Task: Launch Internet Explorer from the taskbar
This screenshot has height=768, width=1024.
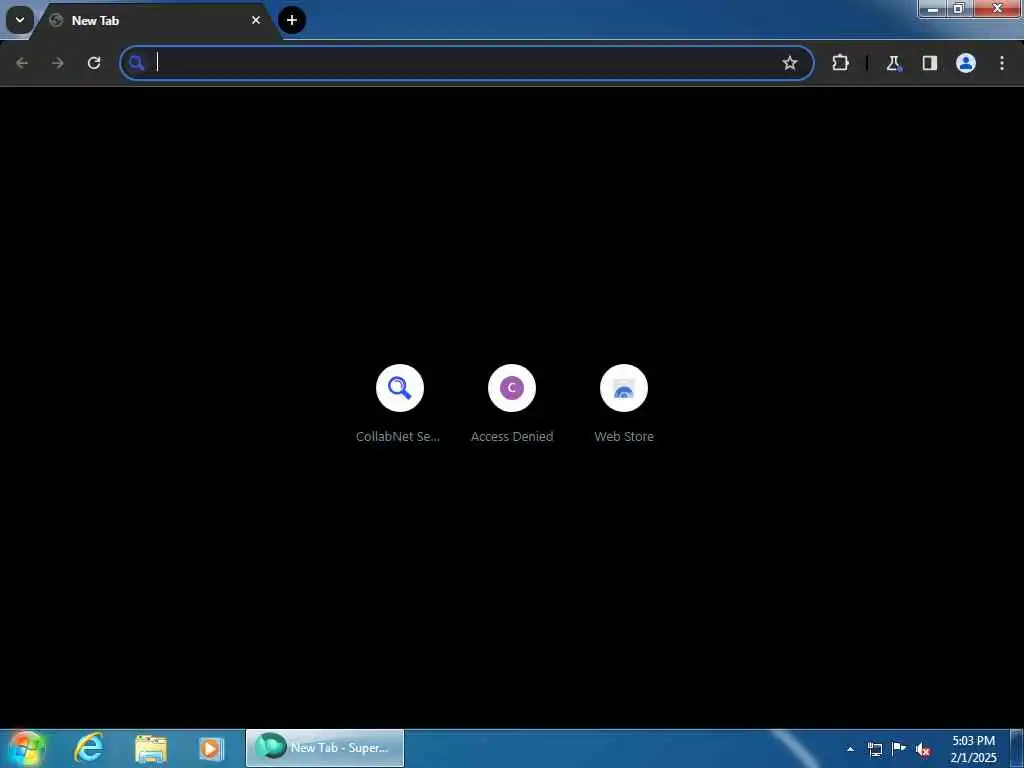Action: [x=89, y=748]
